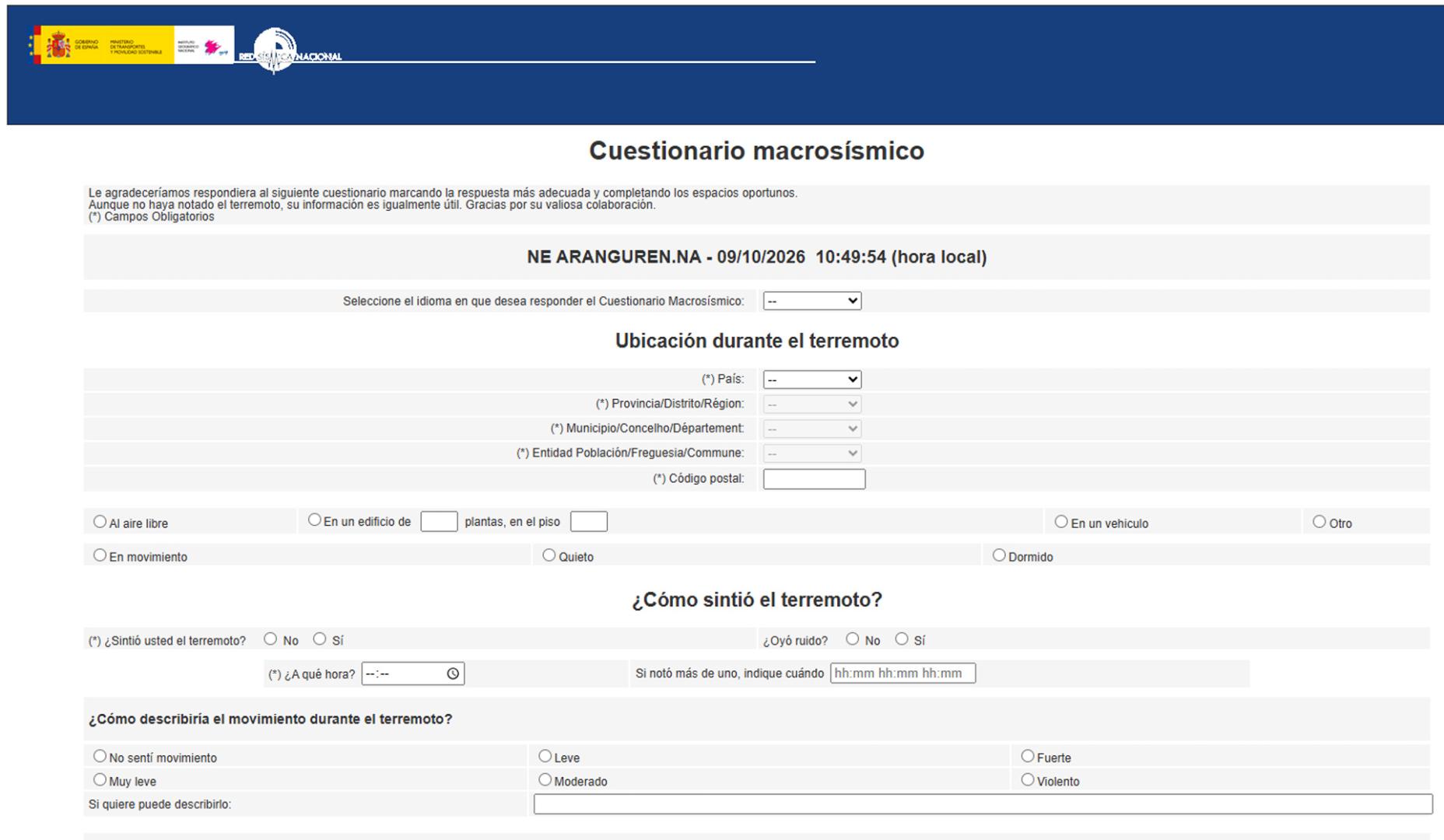Choose the Quieto radio button
The height and width of the screenshot is (840, 1444).
(549, 555)
